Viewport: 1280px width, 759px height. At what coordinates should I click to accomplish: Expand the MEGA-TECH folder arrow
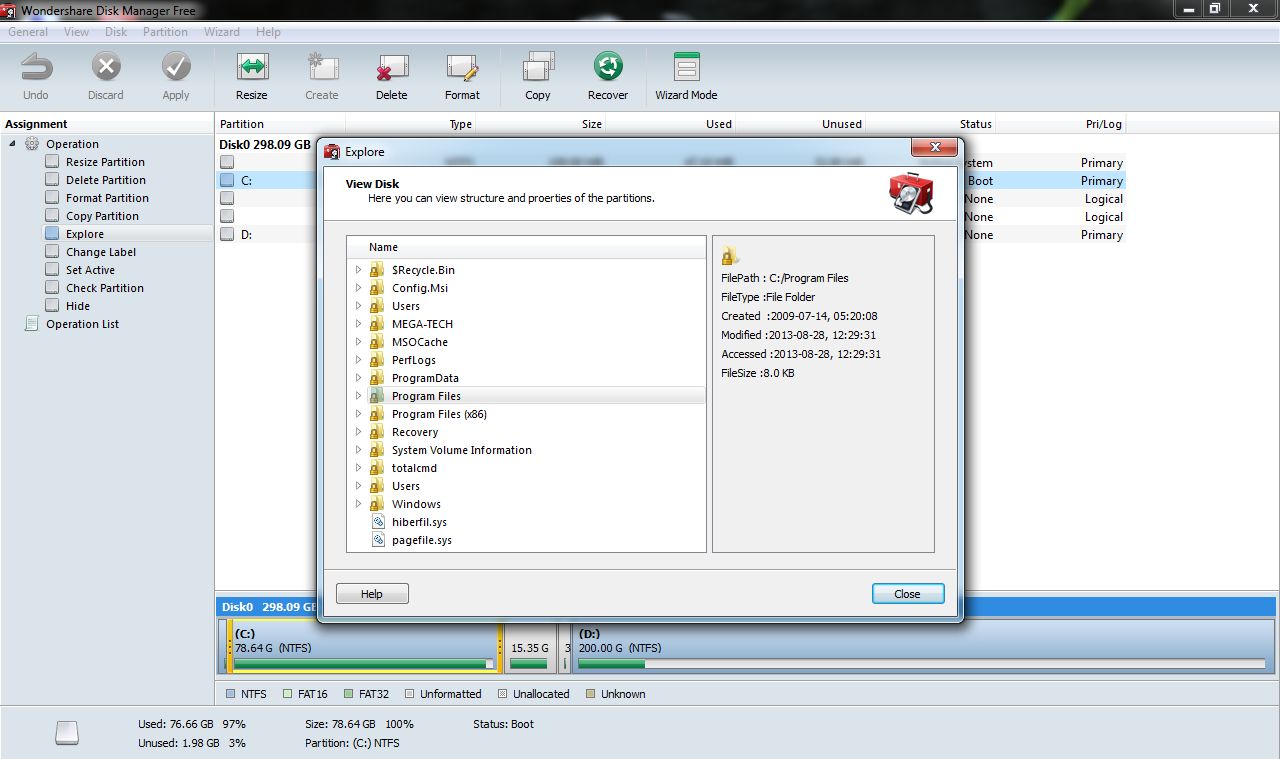tap(359, 324)
